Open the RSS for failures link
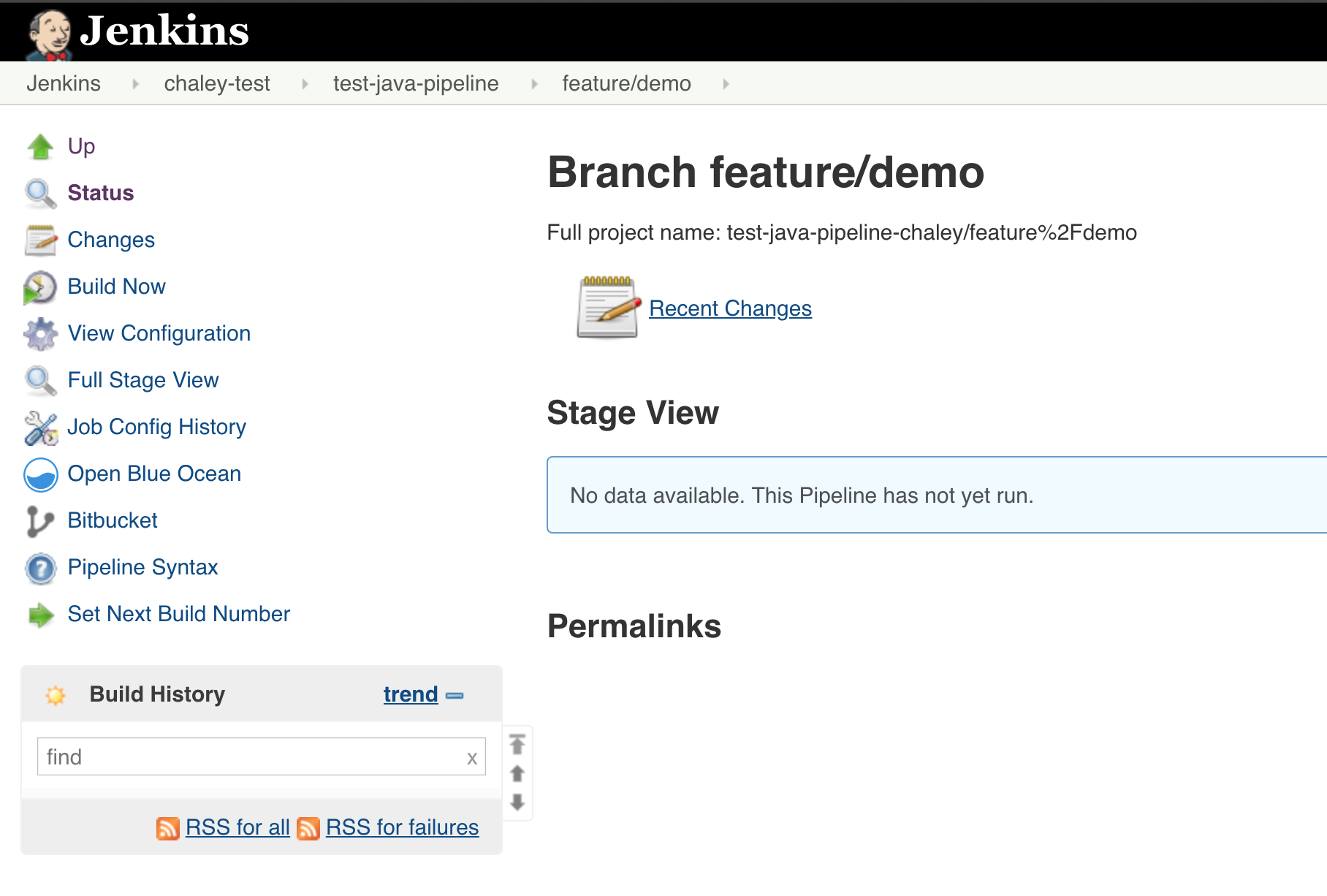Image resolution: width=1327 pixels, height=896 pixels. point(402,827)
